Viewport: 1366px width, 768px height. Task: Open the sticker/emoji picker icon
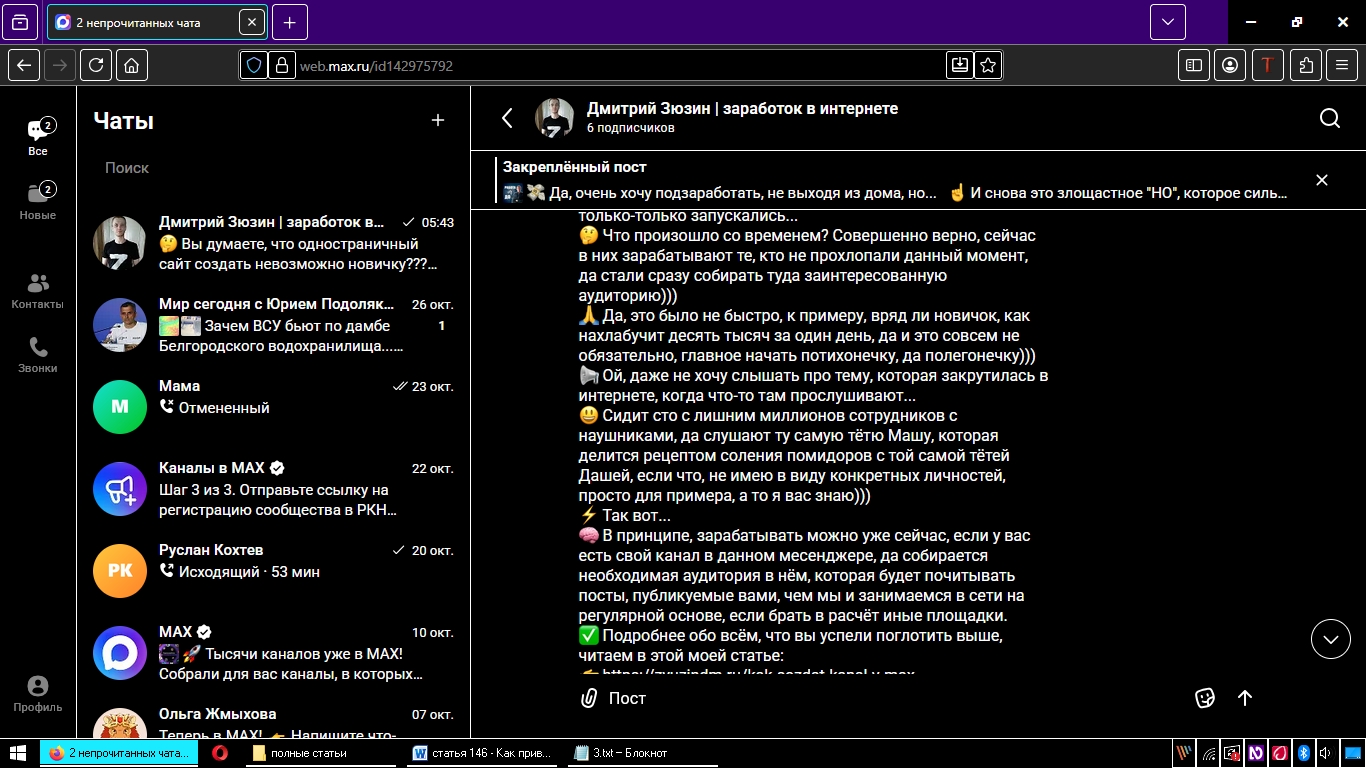[x=1204, y=698]
